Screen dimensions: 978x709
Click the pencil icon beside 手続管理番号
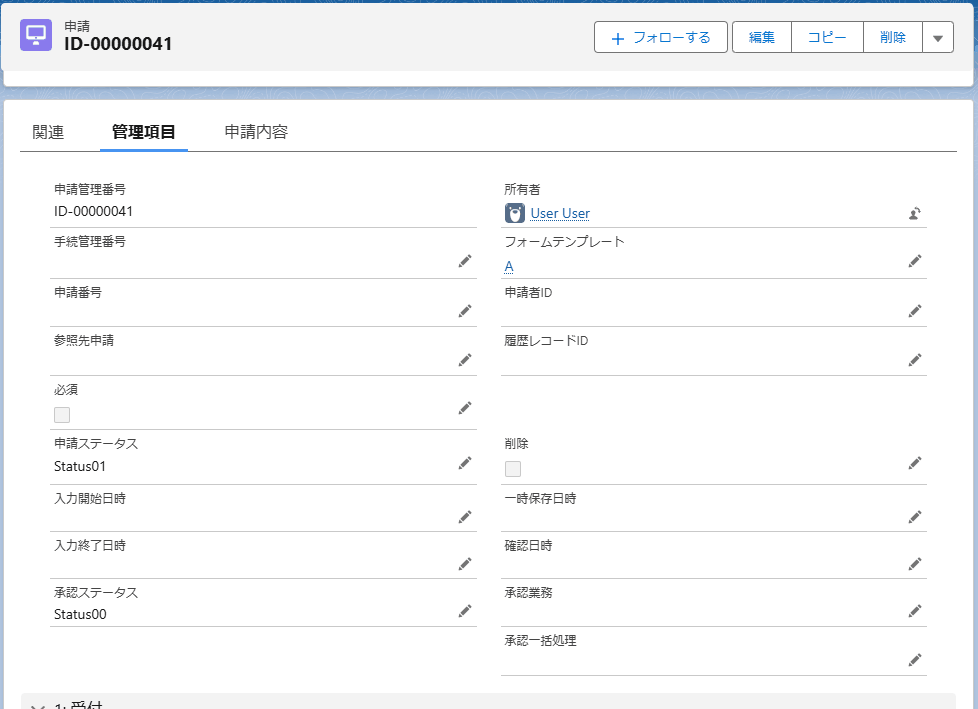click(x=464, y=261)
